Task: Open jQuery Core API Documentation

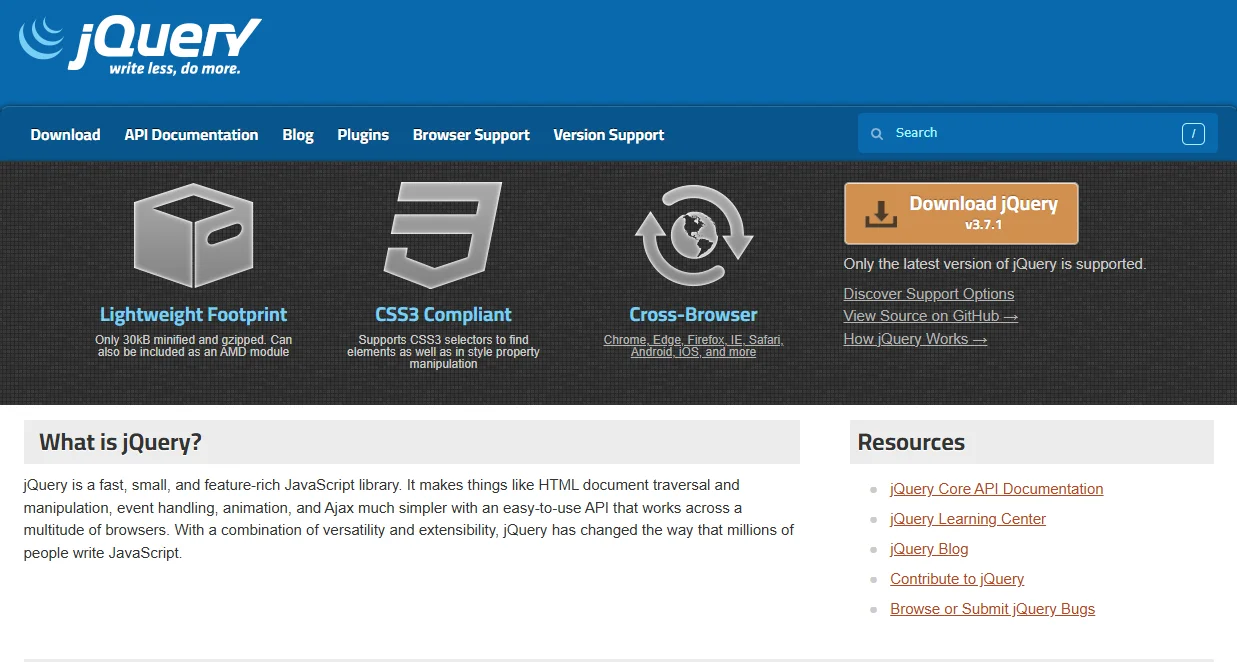Action: 996,489
